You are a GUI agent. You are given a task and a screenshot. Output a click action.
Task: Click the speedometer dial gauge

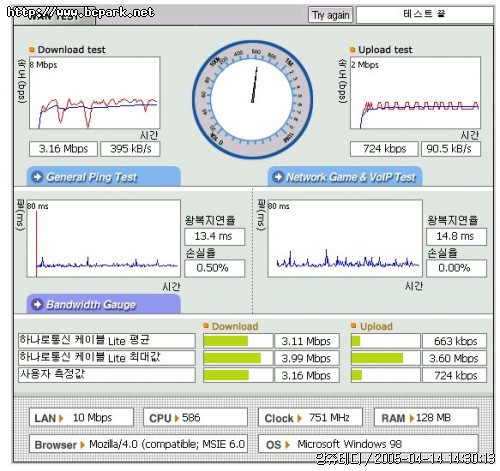coord(252,99)
